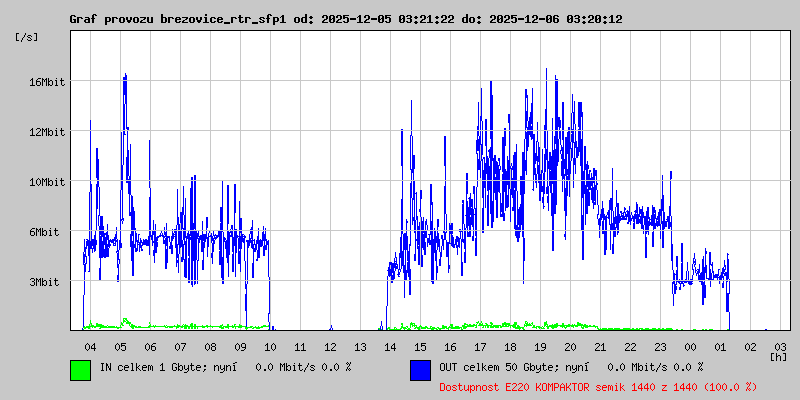Click the '02' hour label on x-axis

[x=750, y=347]
